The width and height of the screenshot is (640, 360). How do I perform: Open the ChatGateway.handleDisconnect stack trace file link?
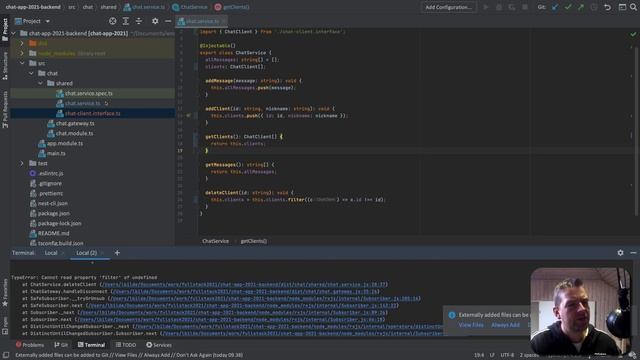pyautogui.click(x=245, y=291)
